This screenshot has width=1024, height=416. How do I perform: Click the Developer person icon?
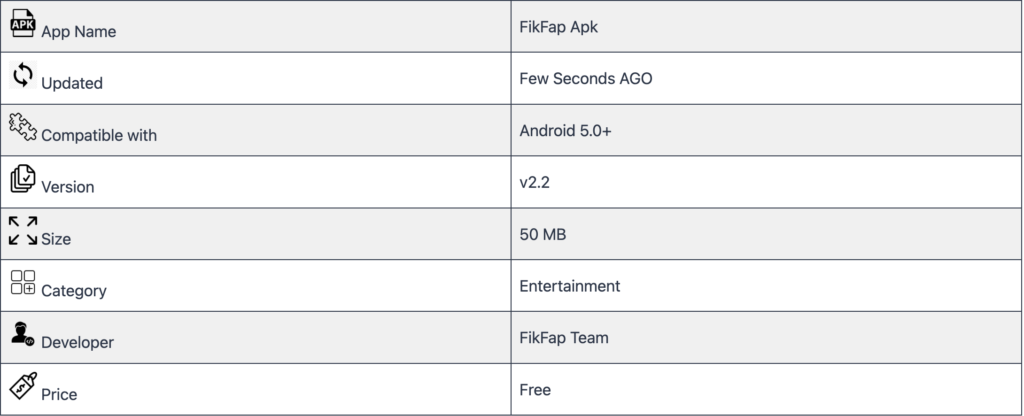click(x=23, y=335)
